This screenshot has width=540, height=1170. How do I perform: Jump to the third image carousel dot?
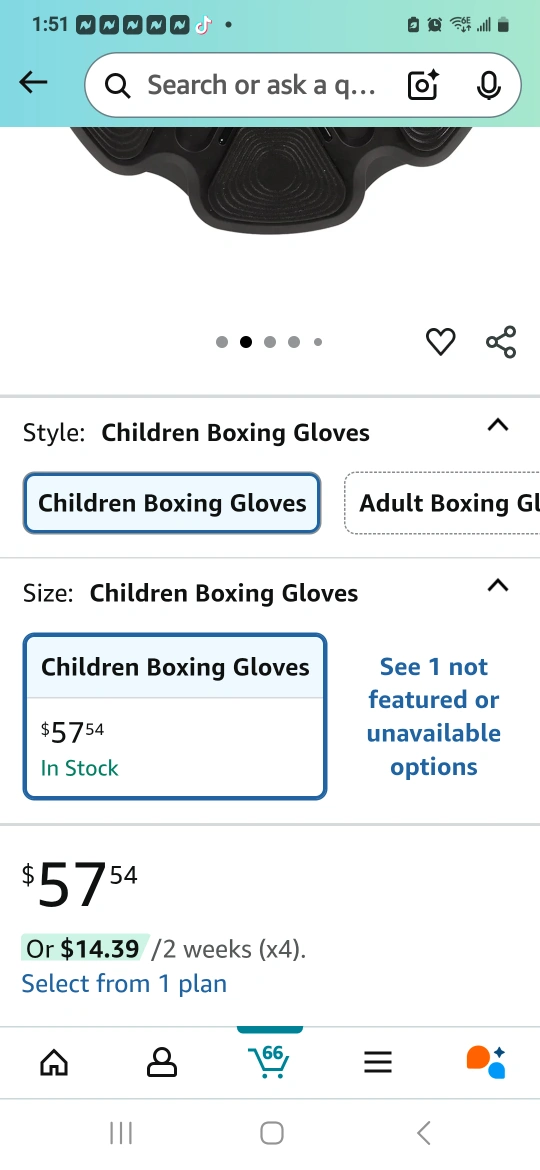(270, 342)
